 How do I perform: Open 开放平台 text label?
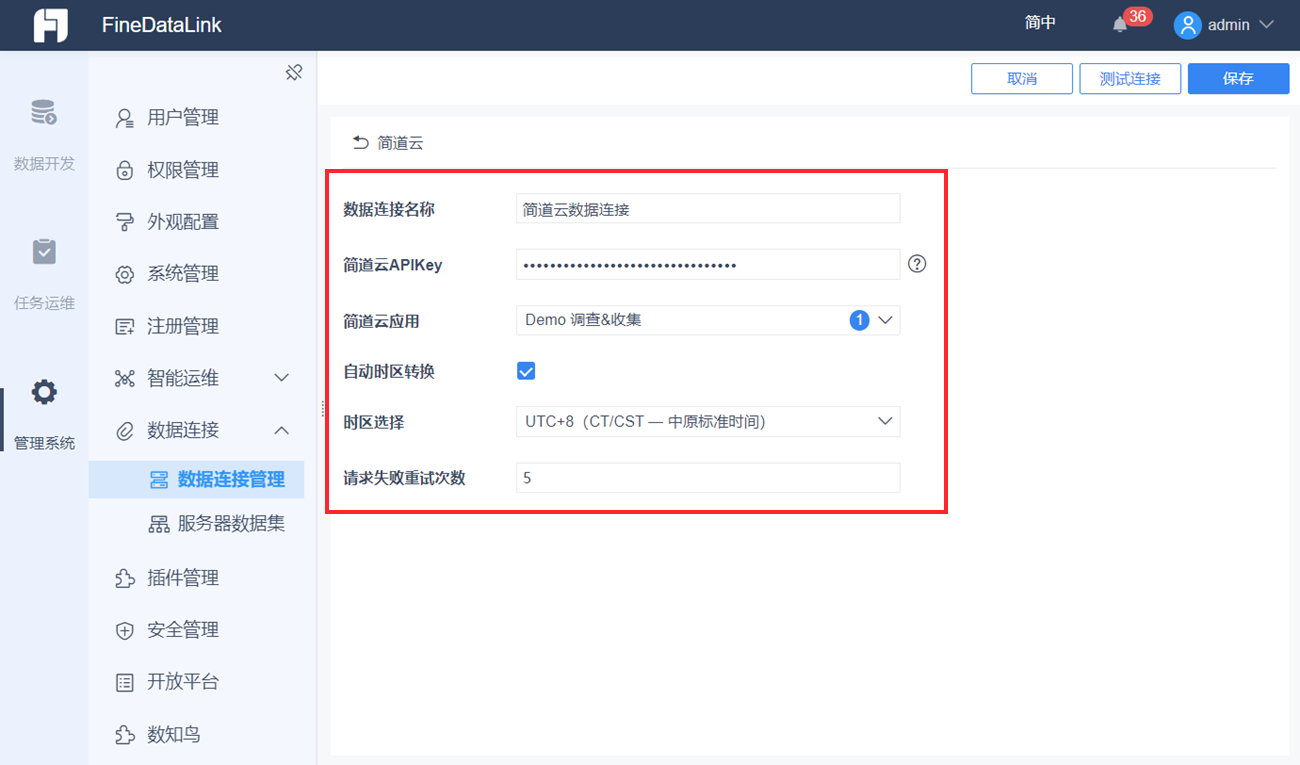pos(183,682)
